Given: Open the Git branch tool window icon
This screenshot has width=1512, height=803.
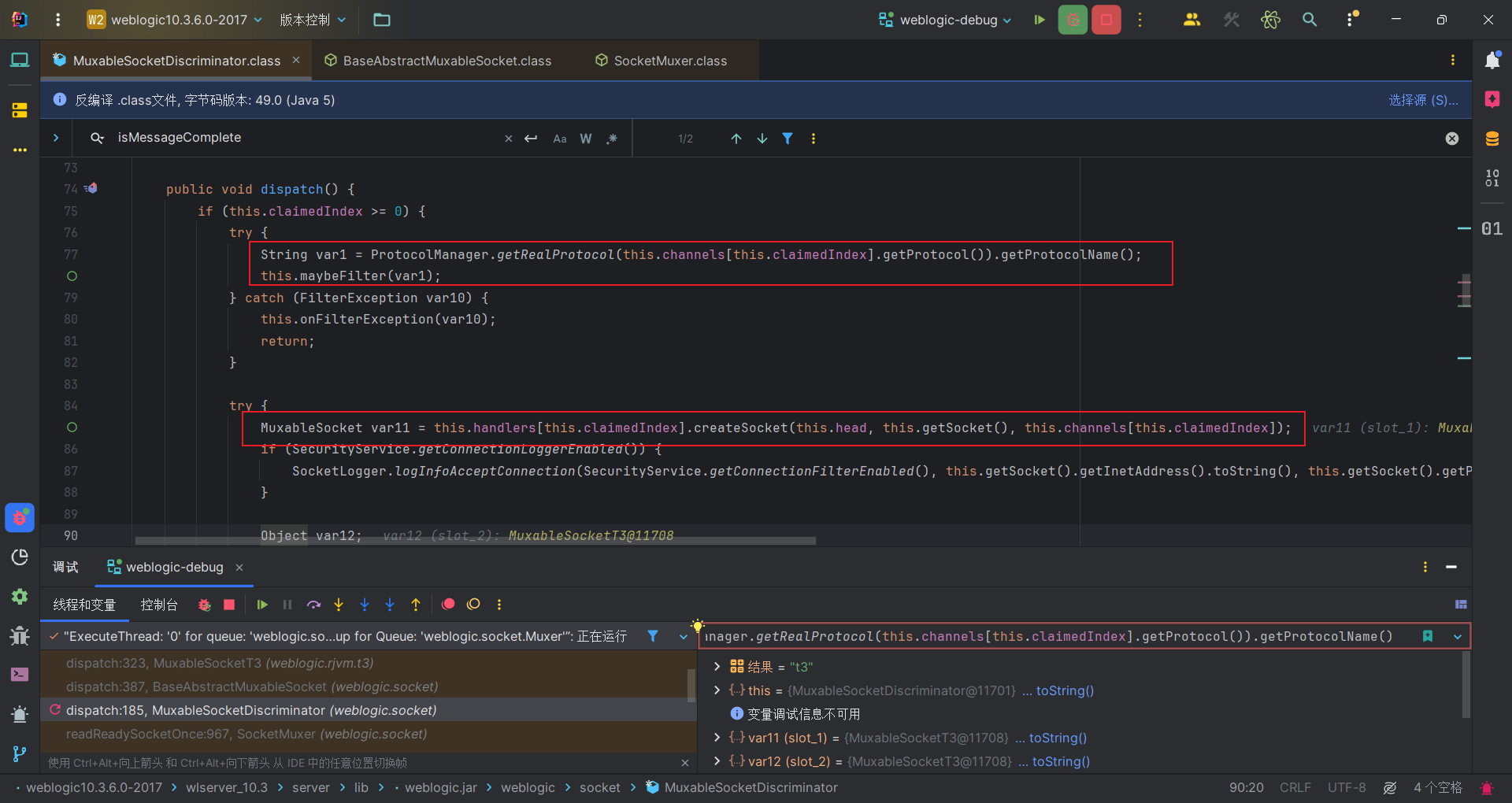Looking at the screenshot, I should (x=20, y=753).
